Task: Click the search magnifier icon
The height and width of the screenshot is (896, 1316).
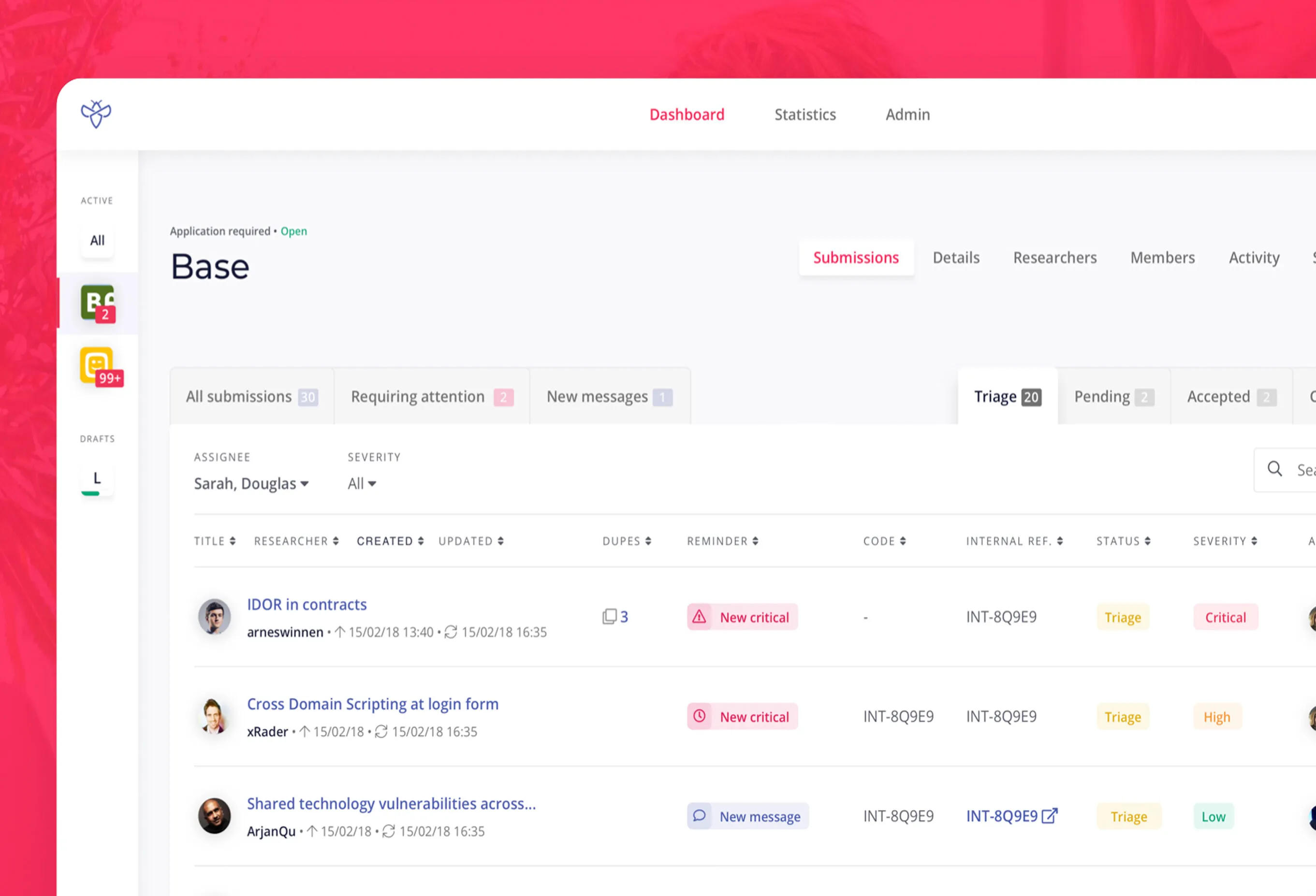Action: pyautogui.click(x=1274, y=469)
